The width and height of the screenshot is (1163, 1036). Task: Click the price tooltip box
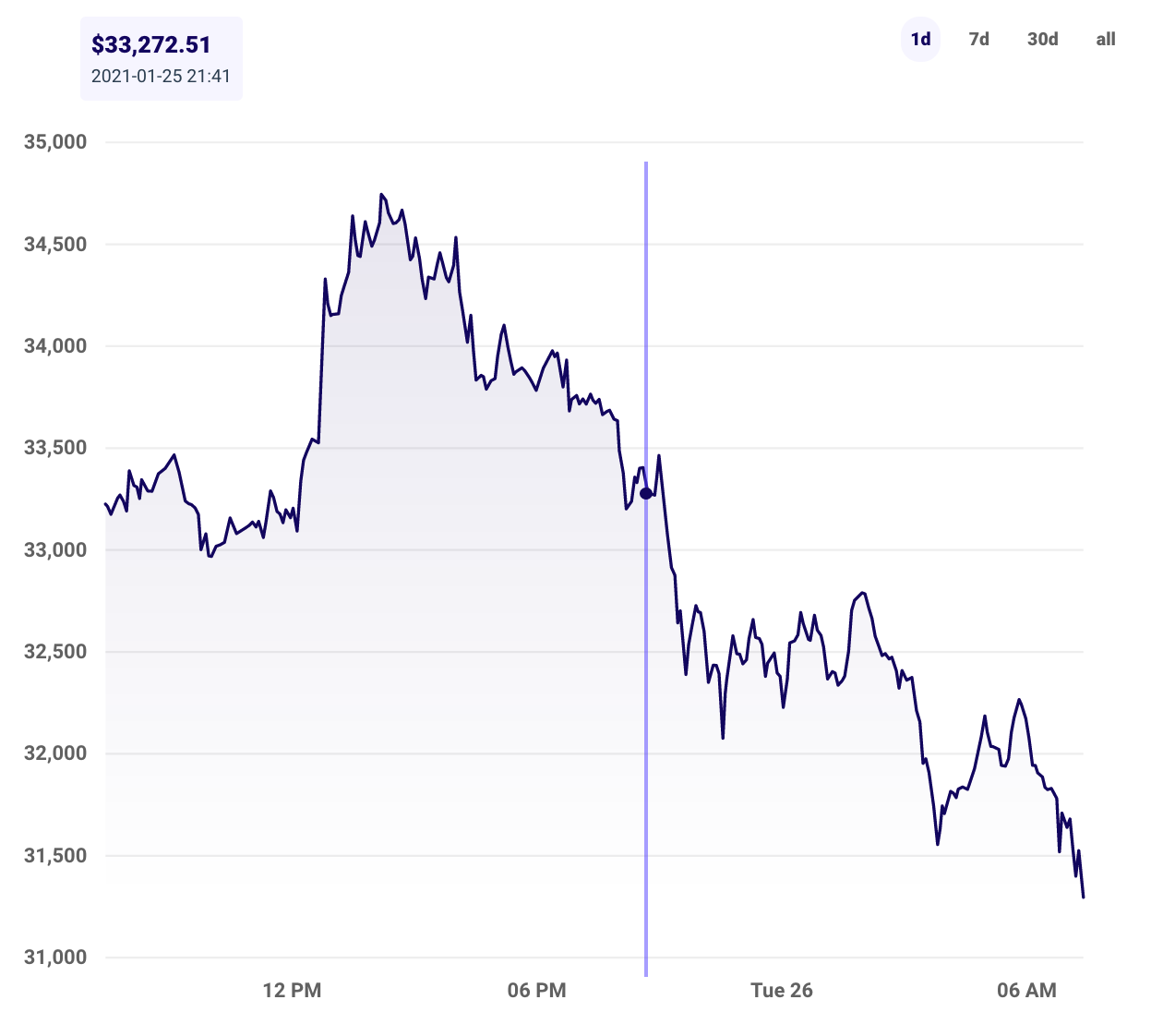162,57
